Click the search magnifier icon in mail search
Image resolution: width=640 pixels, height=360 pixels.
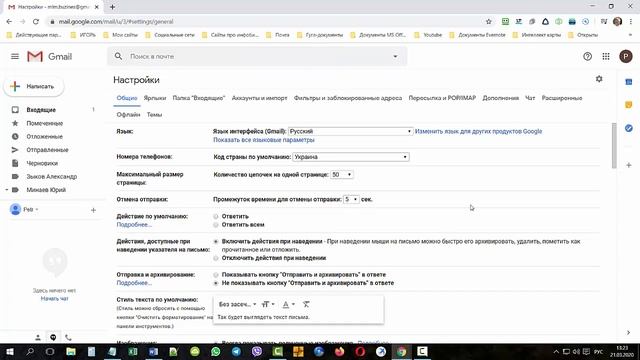coord(118,56)
